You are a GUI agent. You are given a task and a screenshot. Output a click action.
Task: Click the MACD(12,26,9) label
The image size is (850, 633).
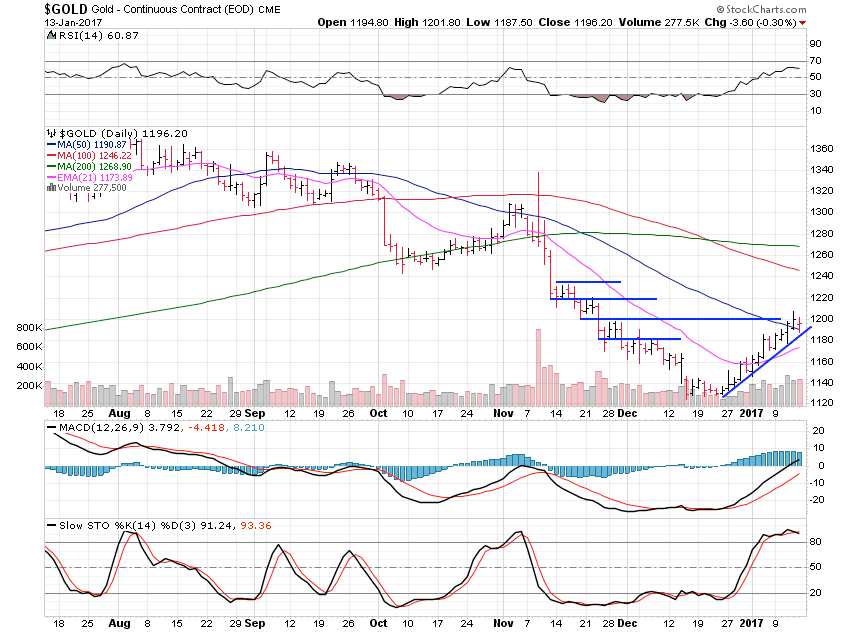pyautogui.click(x=101, y=428)
